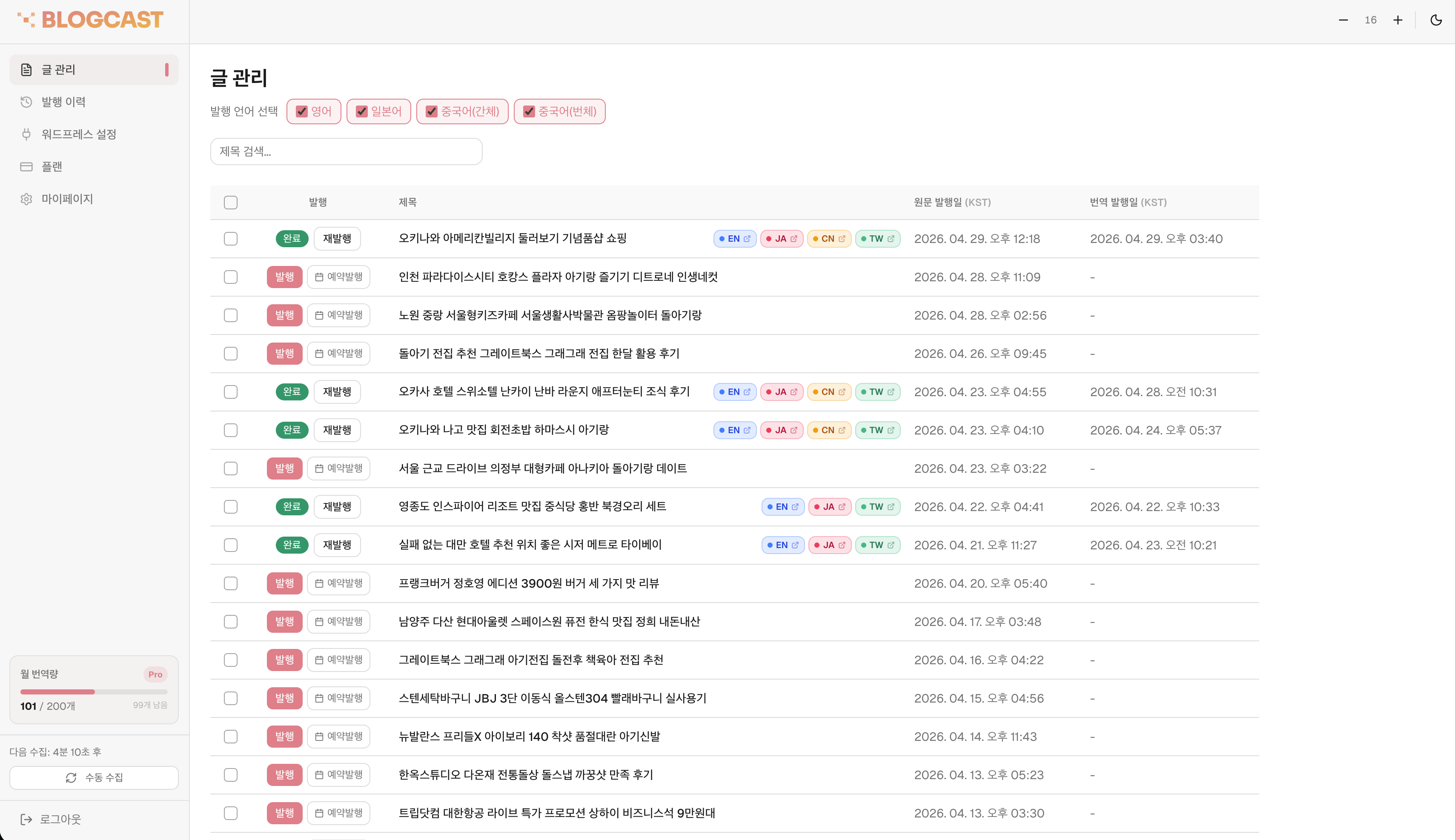The image size is (1455, 840).
Task: Click 예약발행 for the 노원 중랑 post
Action: [338, 315]
